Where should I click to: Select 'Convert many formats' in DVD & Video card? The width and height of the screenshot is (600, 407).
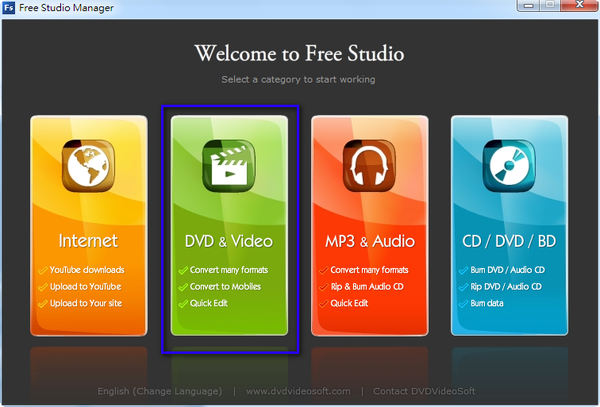pyautogui.click(x=229, y=270)
